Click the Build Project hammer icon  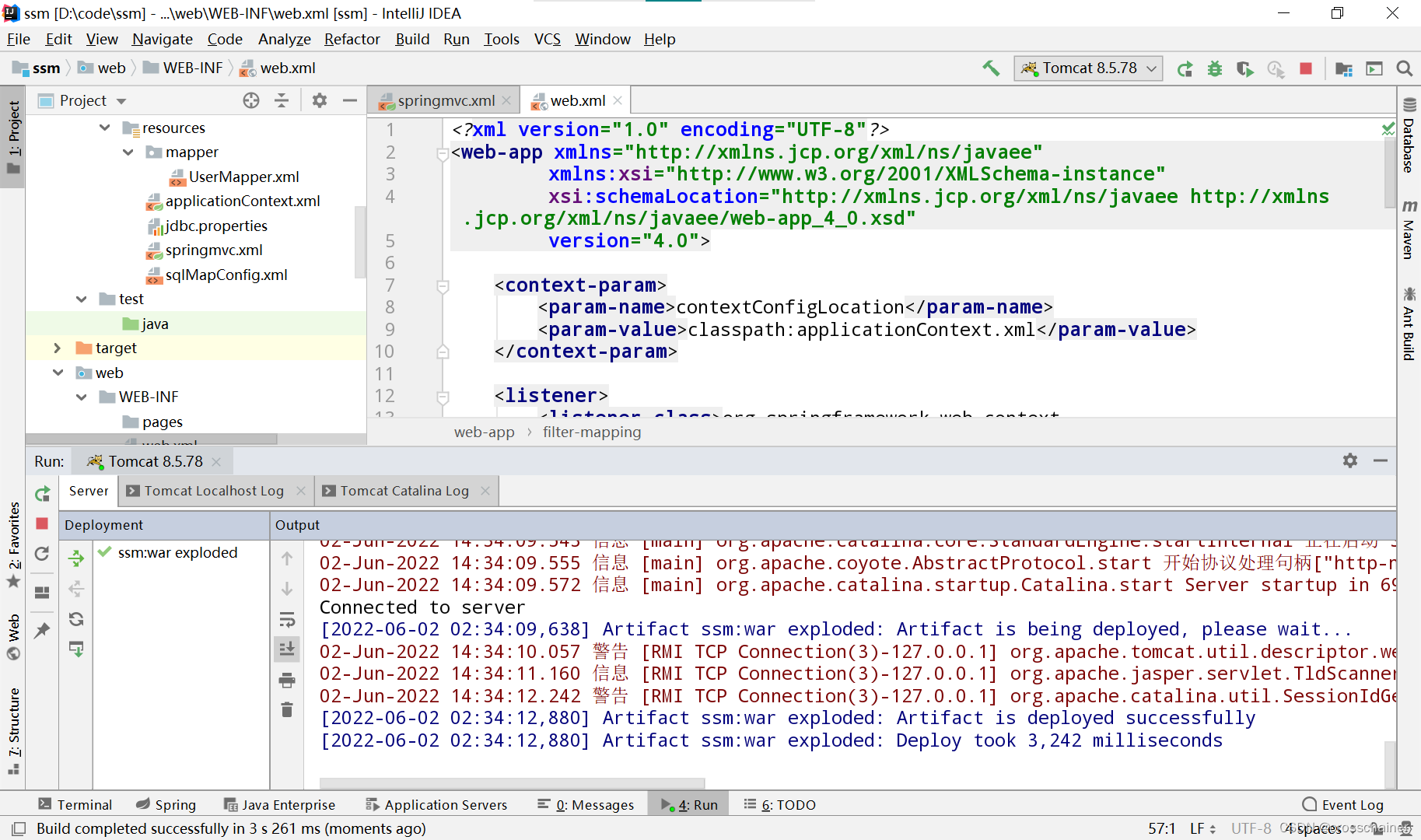tap(991, 68)
